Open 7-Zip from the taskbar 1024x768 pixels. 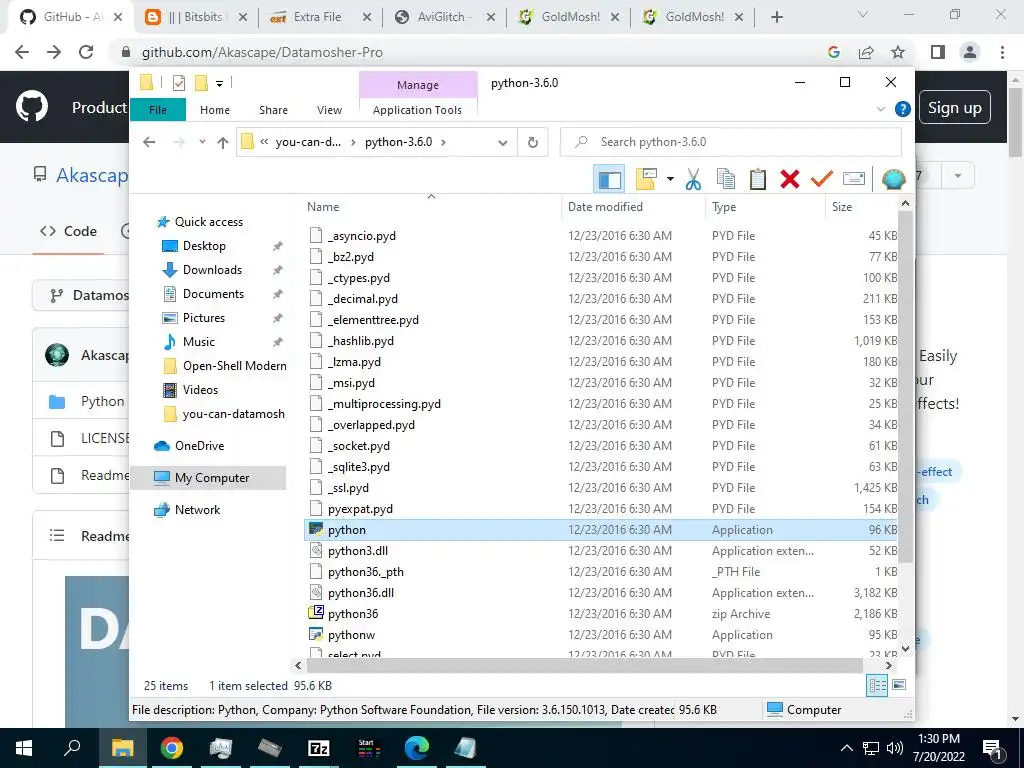[x=319, y=748]
